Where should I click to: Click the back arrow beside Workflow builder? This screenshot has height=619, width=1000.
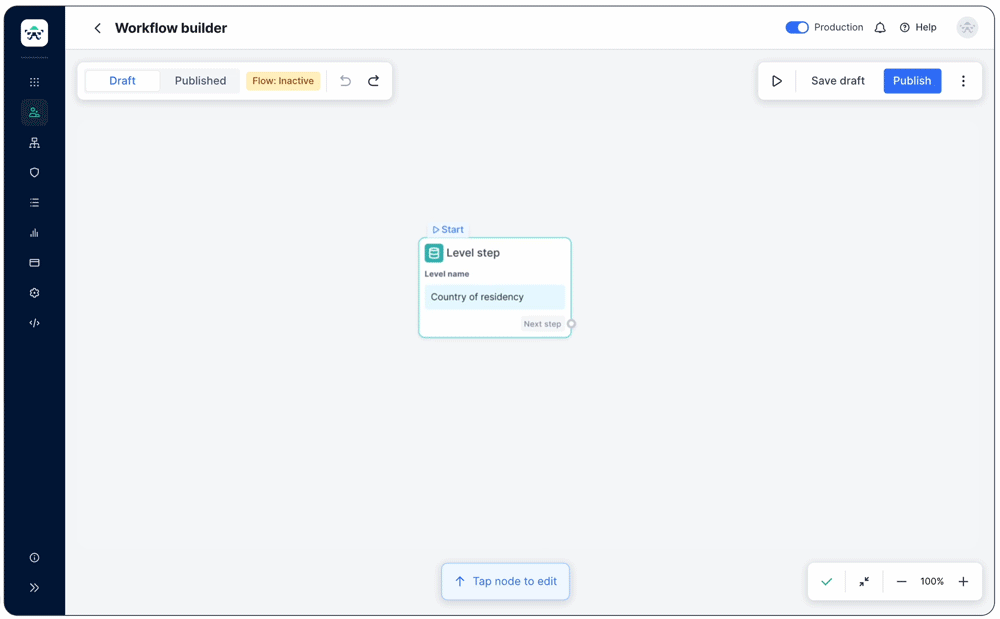pos(97,28)
